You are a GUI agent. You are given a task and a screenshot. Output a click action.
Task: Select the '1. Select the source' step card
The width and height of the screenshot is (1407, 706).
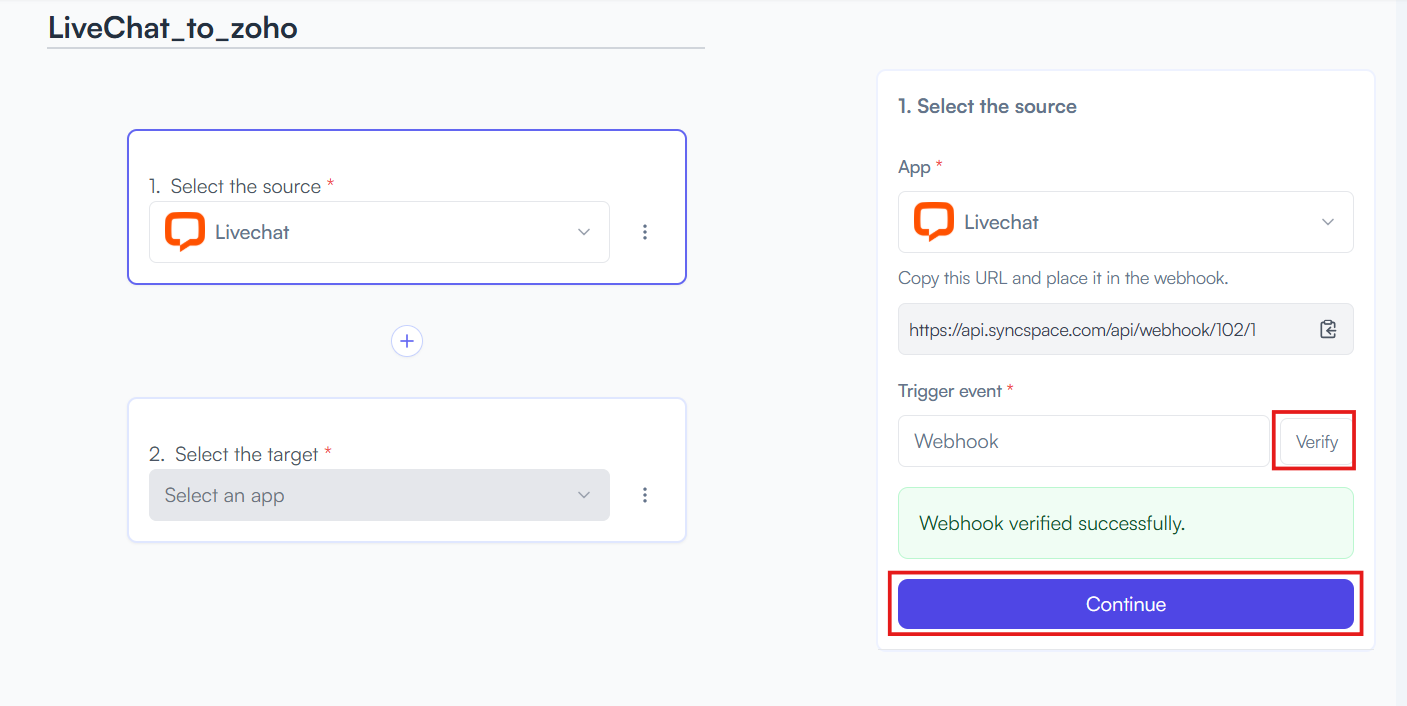click(407, 207)
